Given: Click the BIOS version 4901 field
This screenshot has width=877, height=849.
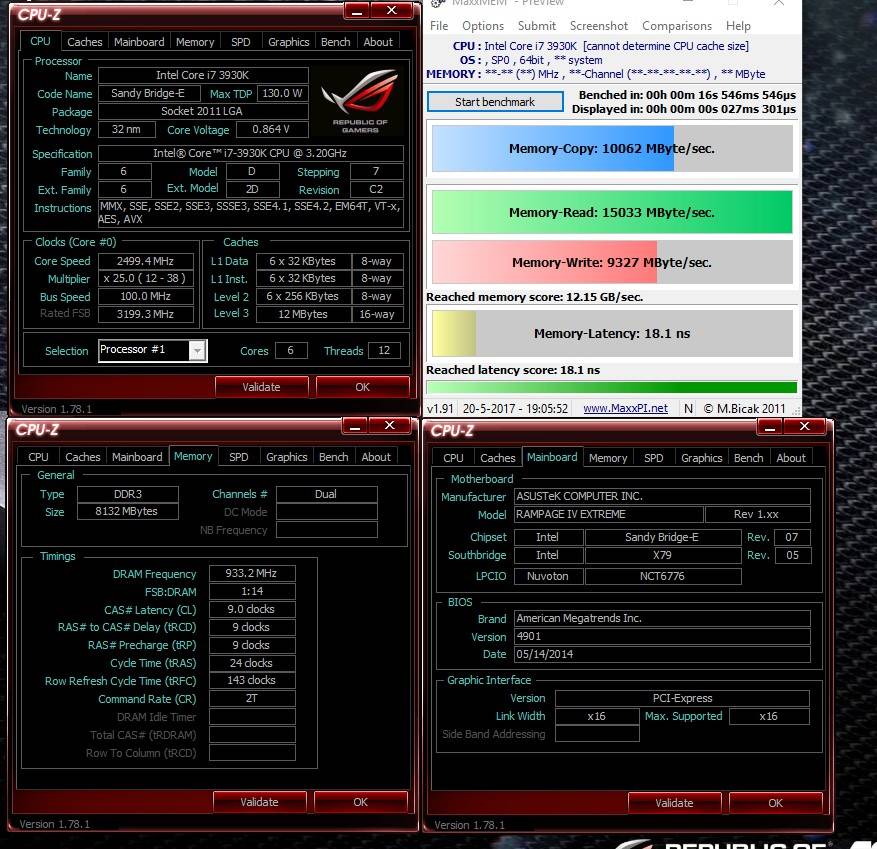Looking at the screenshot, I should (x=662, y=636).
